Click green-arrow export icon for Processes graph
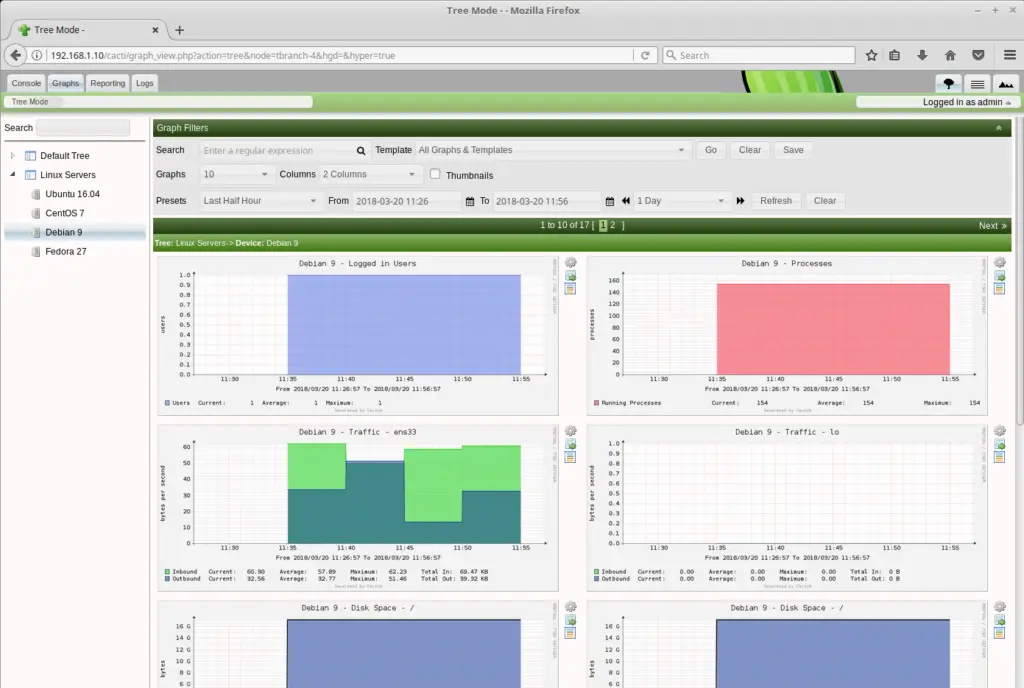1024x688 pixels. [x=1000, y=276]
